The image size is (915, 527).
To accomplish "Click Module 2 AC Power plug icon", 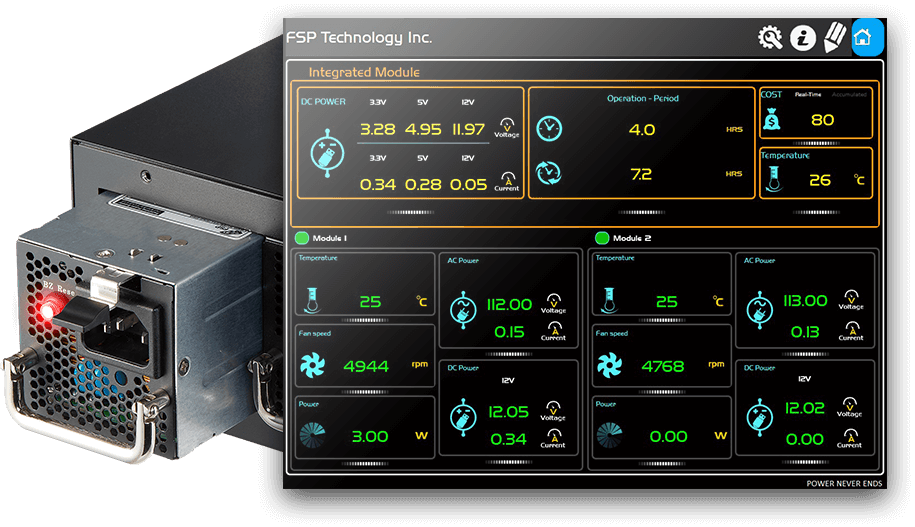I will (760, 310).
